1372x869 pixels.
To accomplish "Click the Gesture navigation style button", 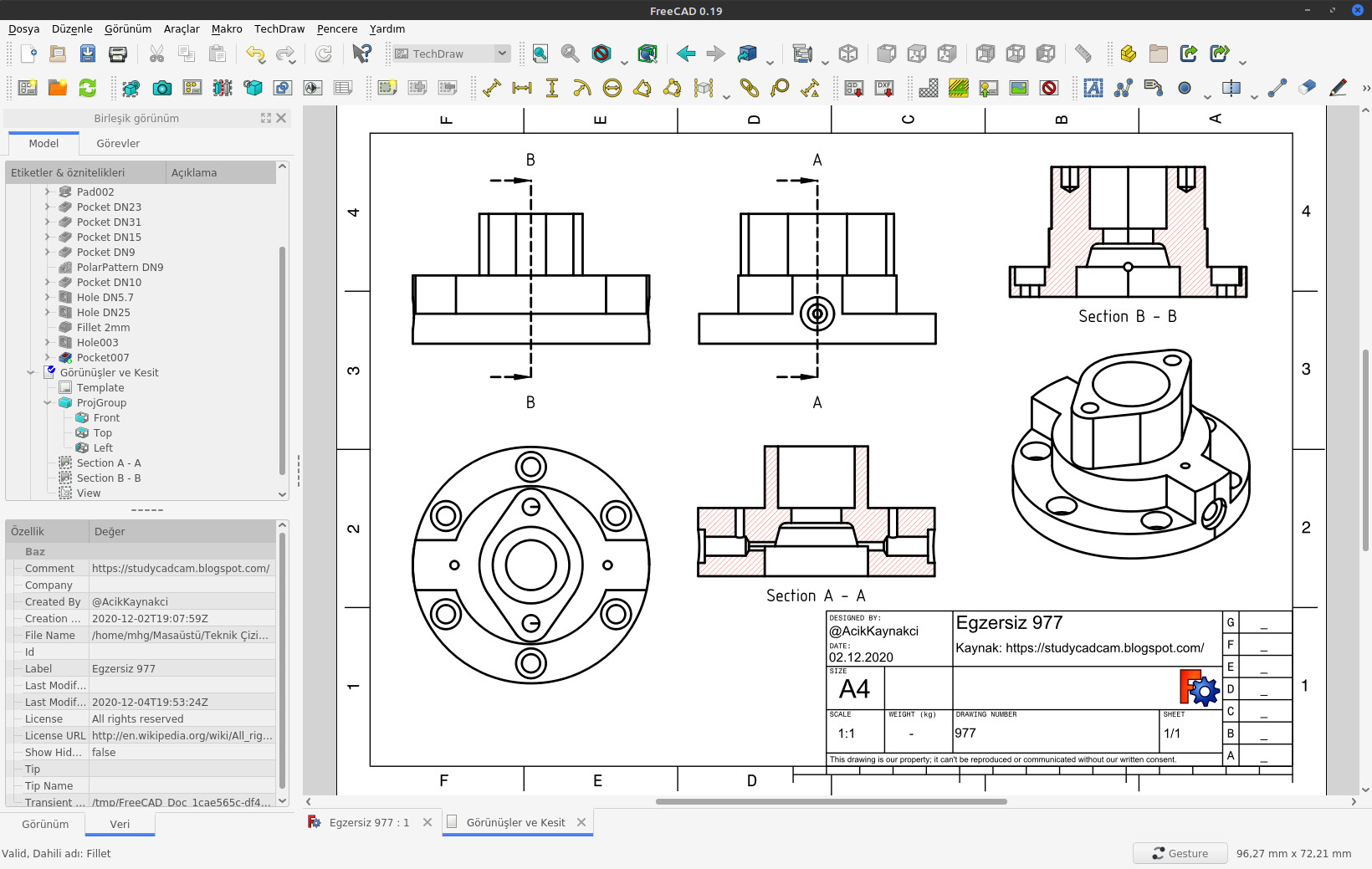I will (x=1180, y=853).
